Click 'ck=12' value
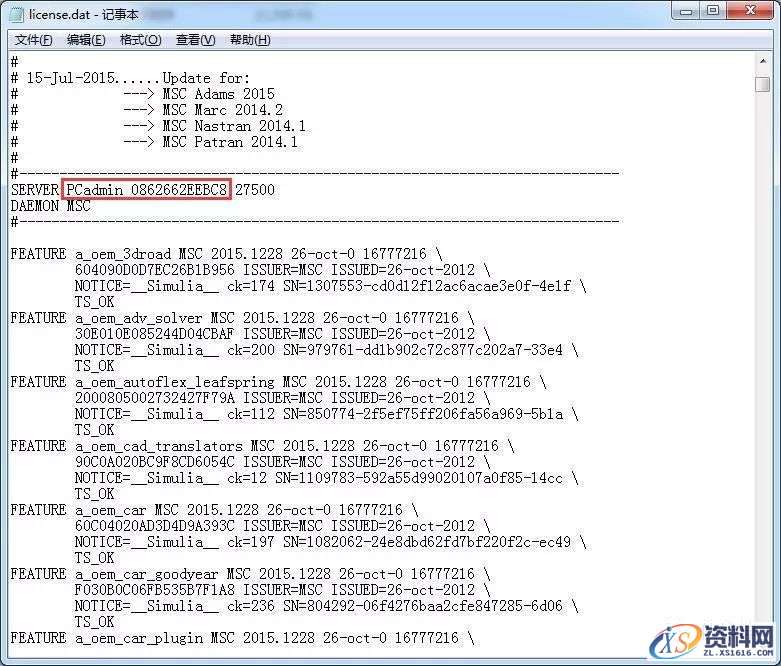Image resolution: width=781 pixels, height=666 pixels. [247, 478]
